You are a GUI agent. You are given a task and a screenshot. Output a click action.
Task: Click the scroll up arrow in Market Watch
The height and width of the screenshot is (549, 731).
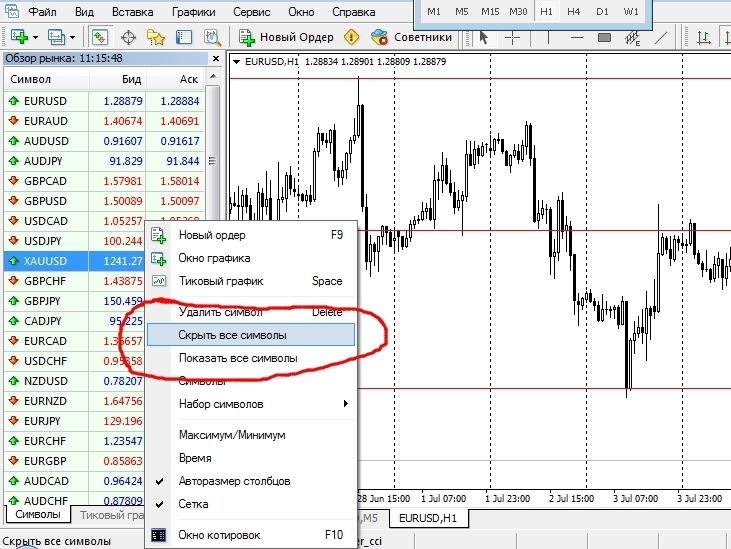(x=213, y=76)
